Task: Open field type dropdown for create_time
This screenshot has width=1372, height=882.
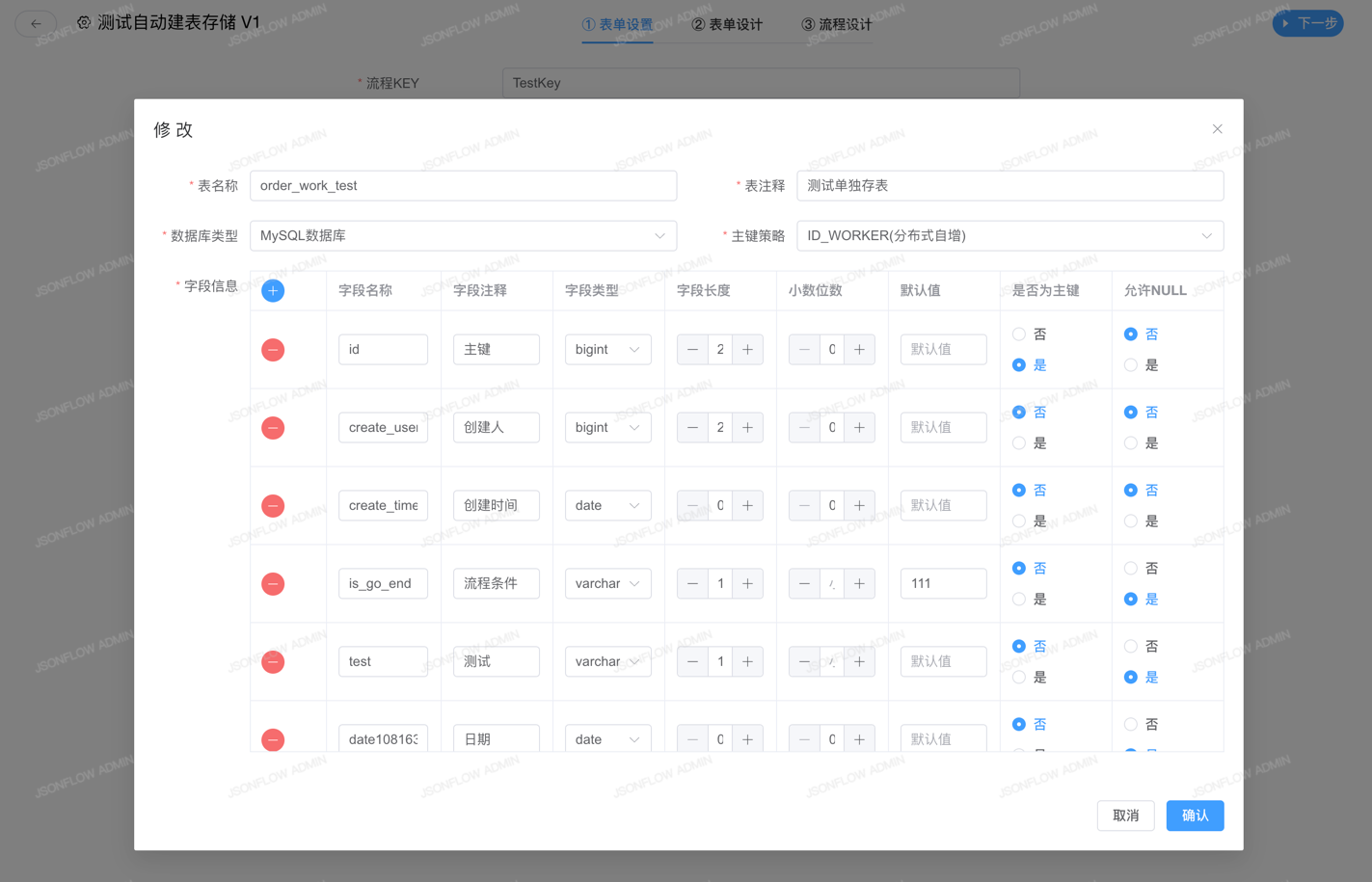Action: pos(607,506)
